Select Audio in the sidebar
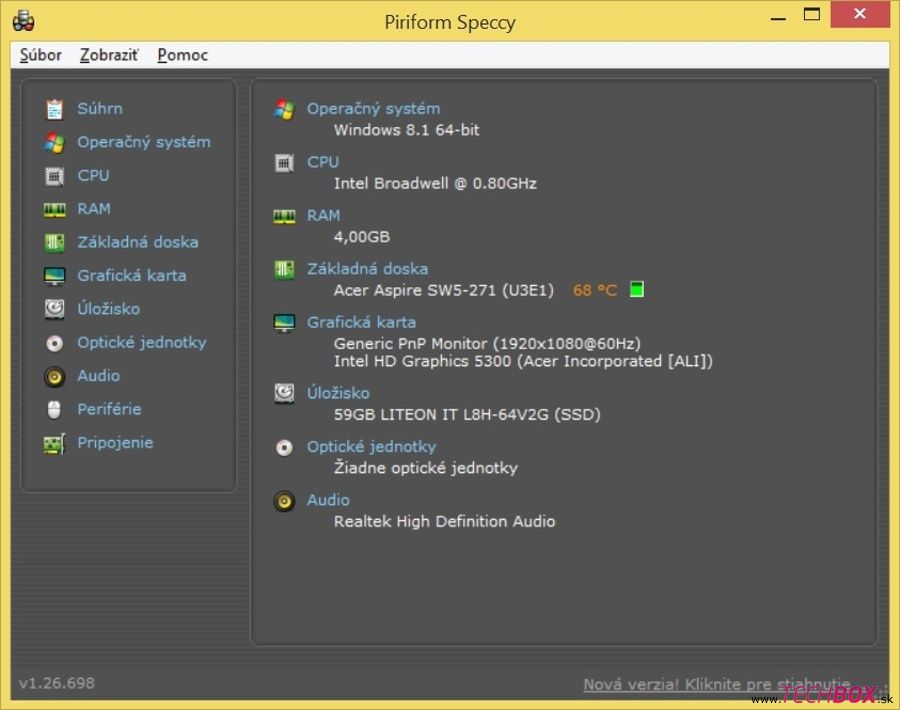 (99, 376)
